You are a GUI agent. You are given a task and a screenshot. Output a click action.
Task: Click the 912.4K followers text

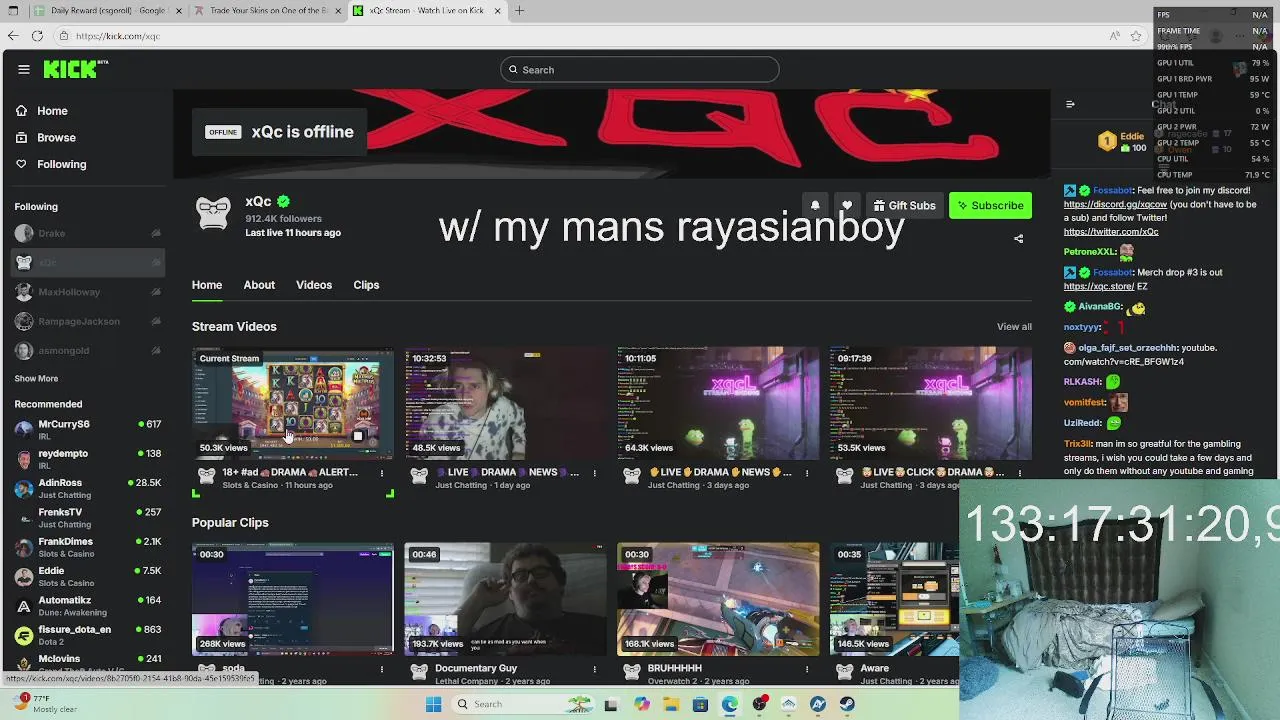click(283, 219)
